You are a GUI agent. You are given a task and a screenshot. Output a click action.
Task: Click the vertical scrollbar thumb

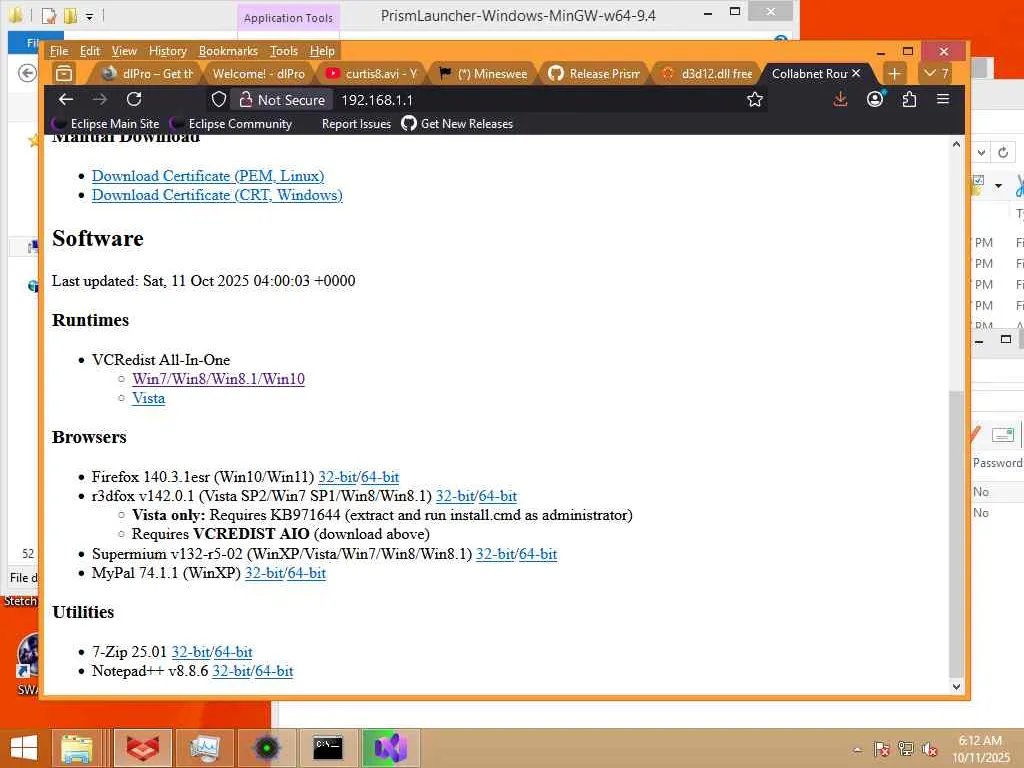[956, 534]
